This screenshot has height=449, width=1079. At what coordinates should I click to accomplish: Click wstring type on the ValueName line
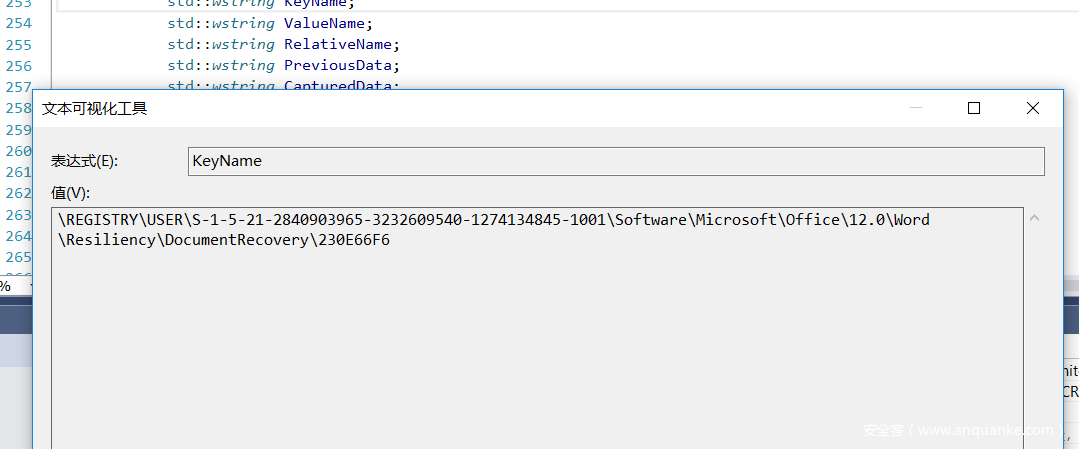[243, 23]
